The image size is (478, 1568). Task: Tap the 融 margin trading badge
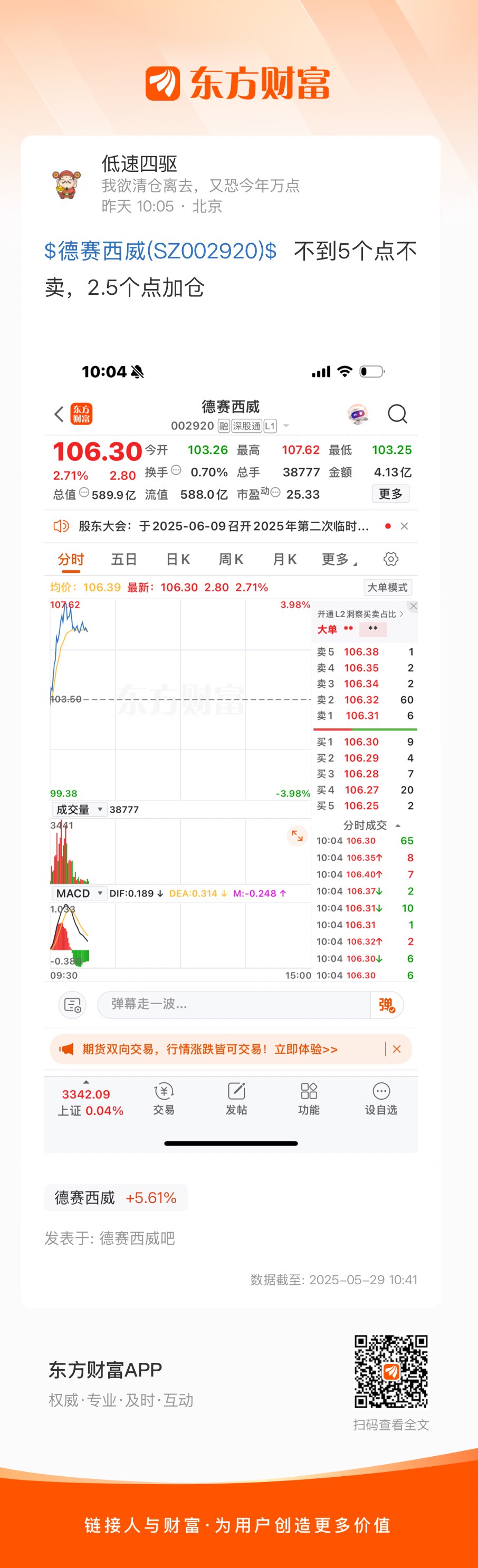coord(224,426)
